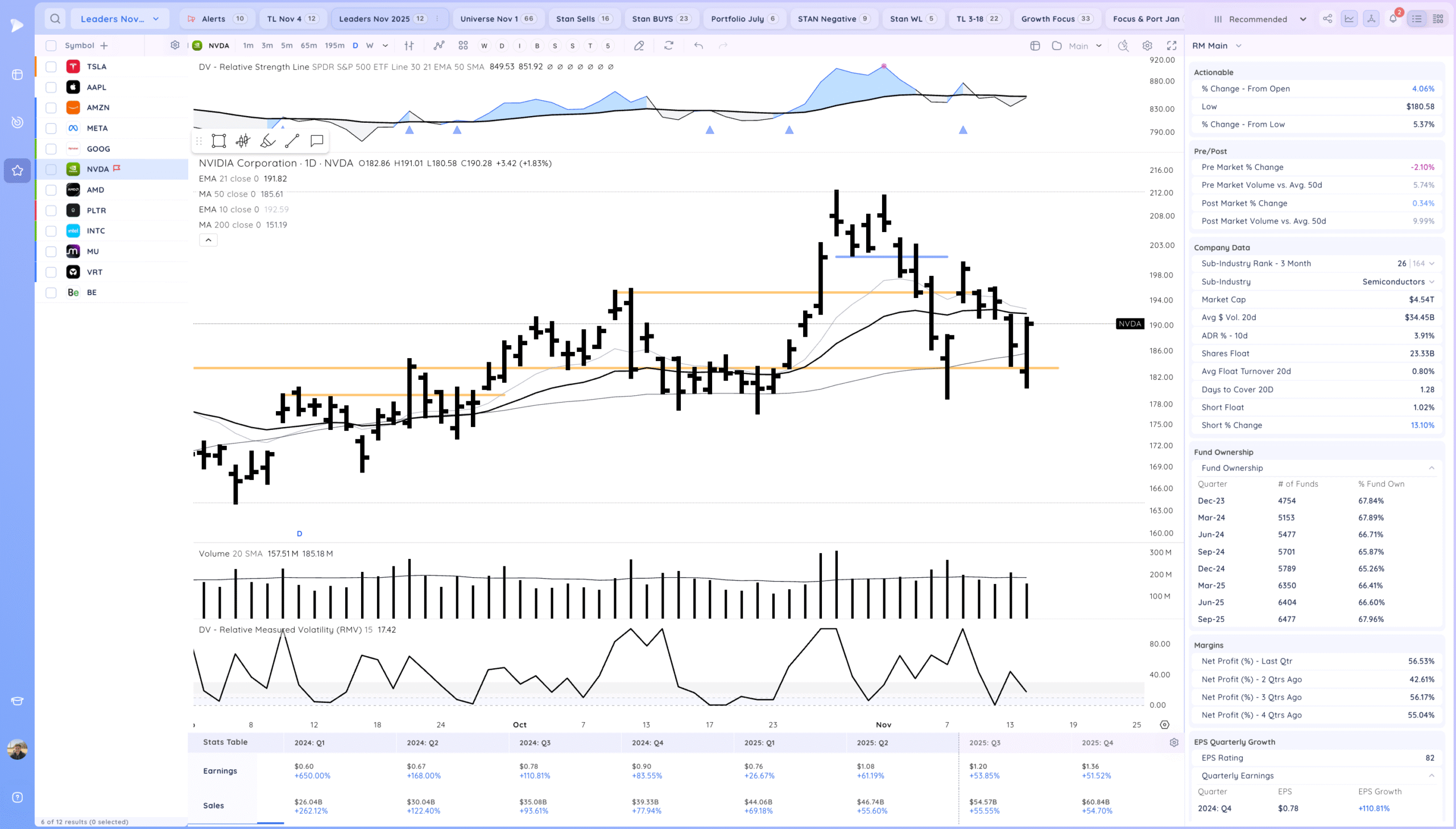Select the trend line drawing tool

292,140
